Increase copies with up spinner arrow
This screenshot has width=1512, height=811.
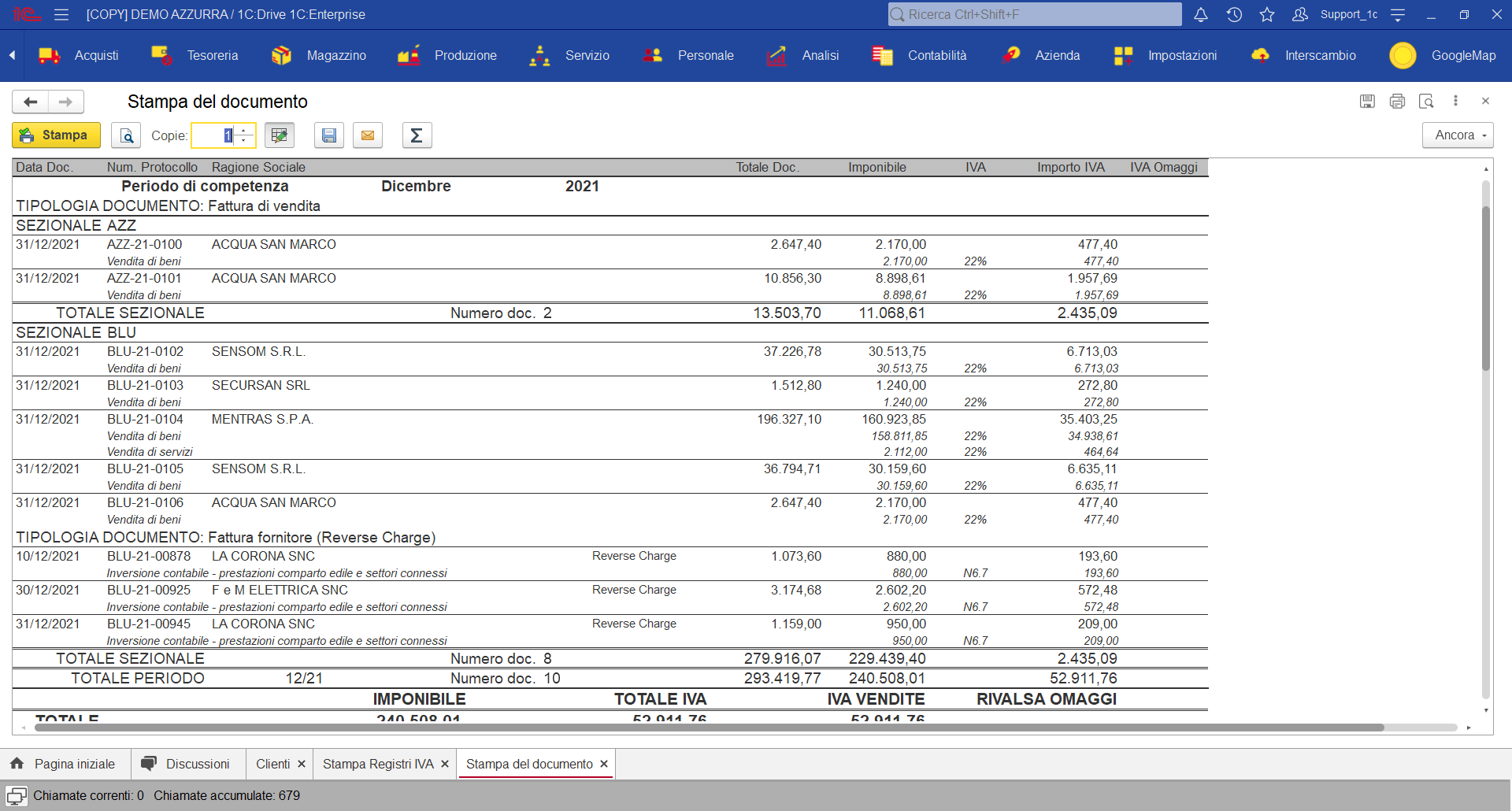244,130
